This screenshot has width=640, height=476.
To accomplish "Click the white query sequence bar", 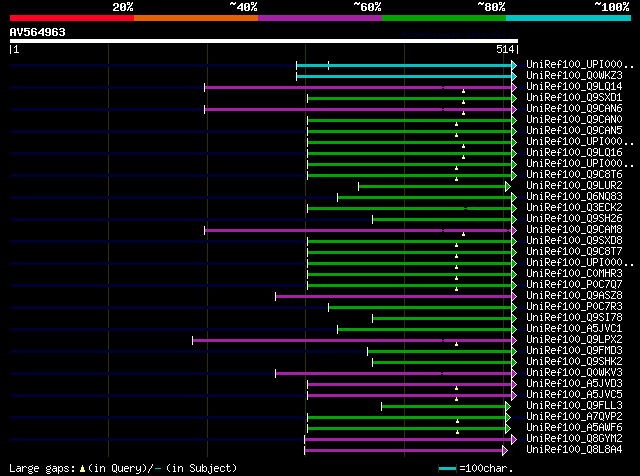I will pyautogui.click(x=264, y=41).
